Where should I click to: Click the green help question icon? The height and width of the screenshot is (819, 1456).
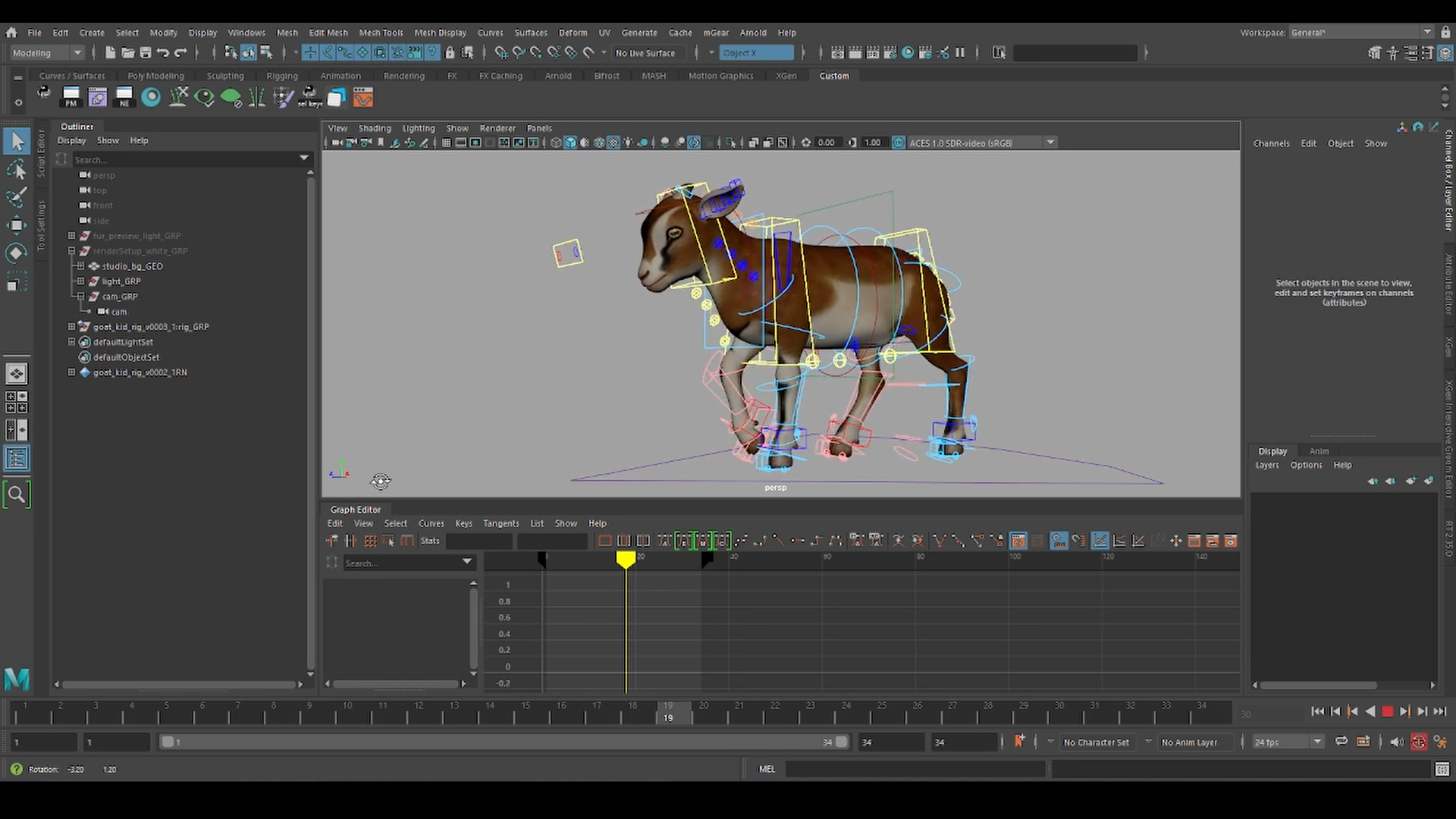click(16, 769)
